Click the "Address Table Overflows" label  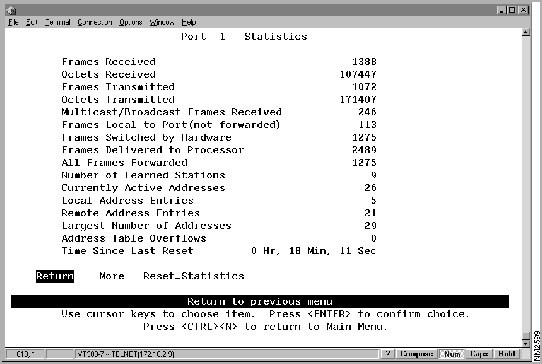coord(134,238)
